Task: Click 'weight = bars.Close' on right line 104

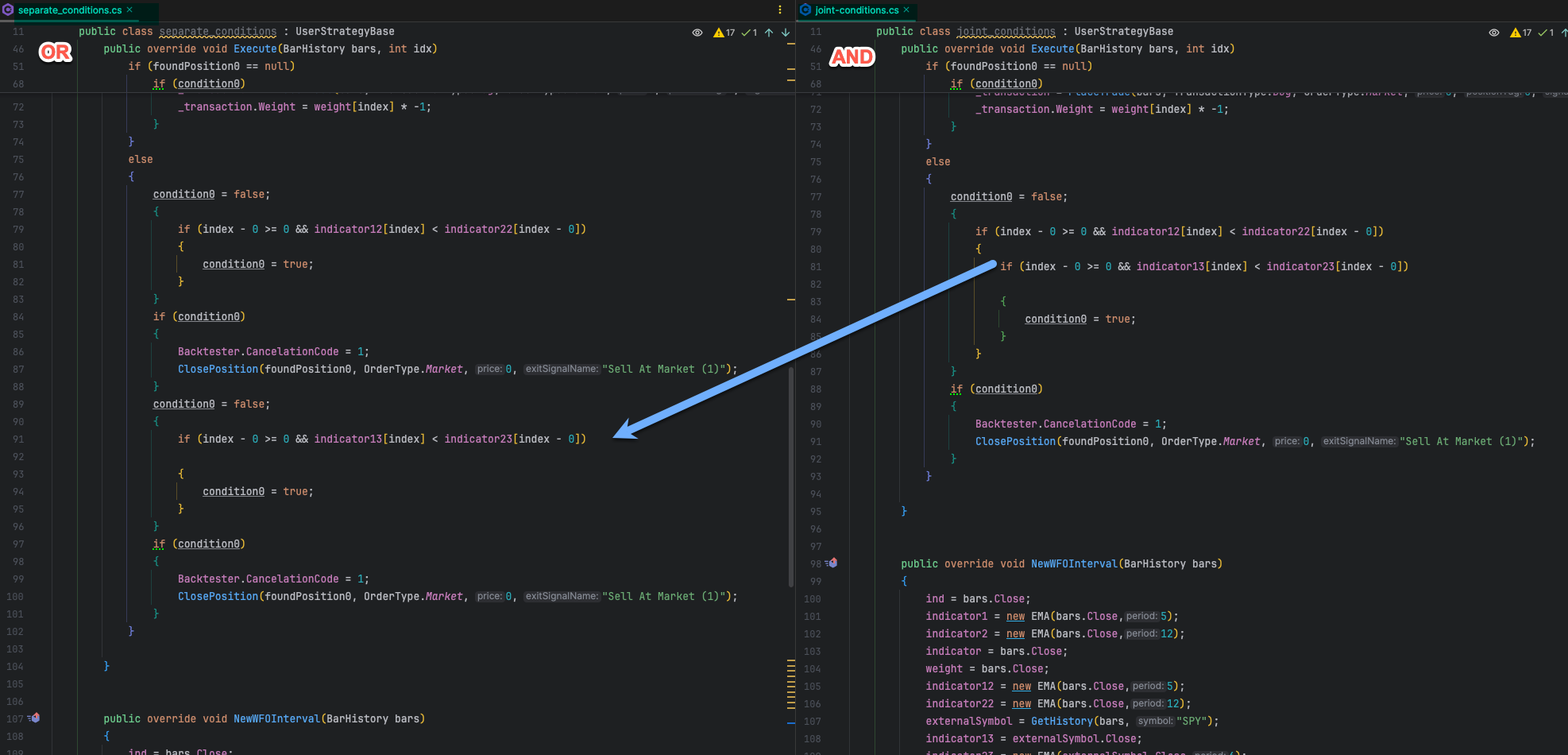Action: click(x=987, y=668)
